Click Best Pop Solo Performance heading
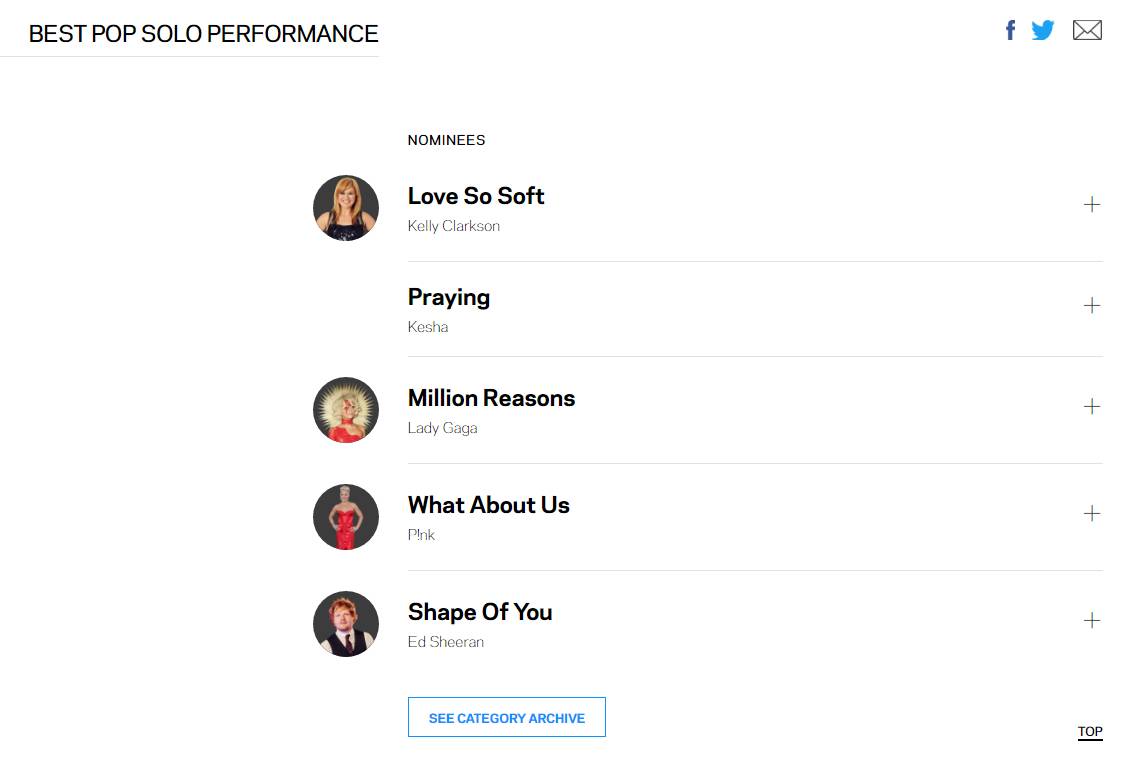The image size is (1131, 778). pos(203,34)
